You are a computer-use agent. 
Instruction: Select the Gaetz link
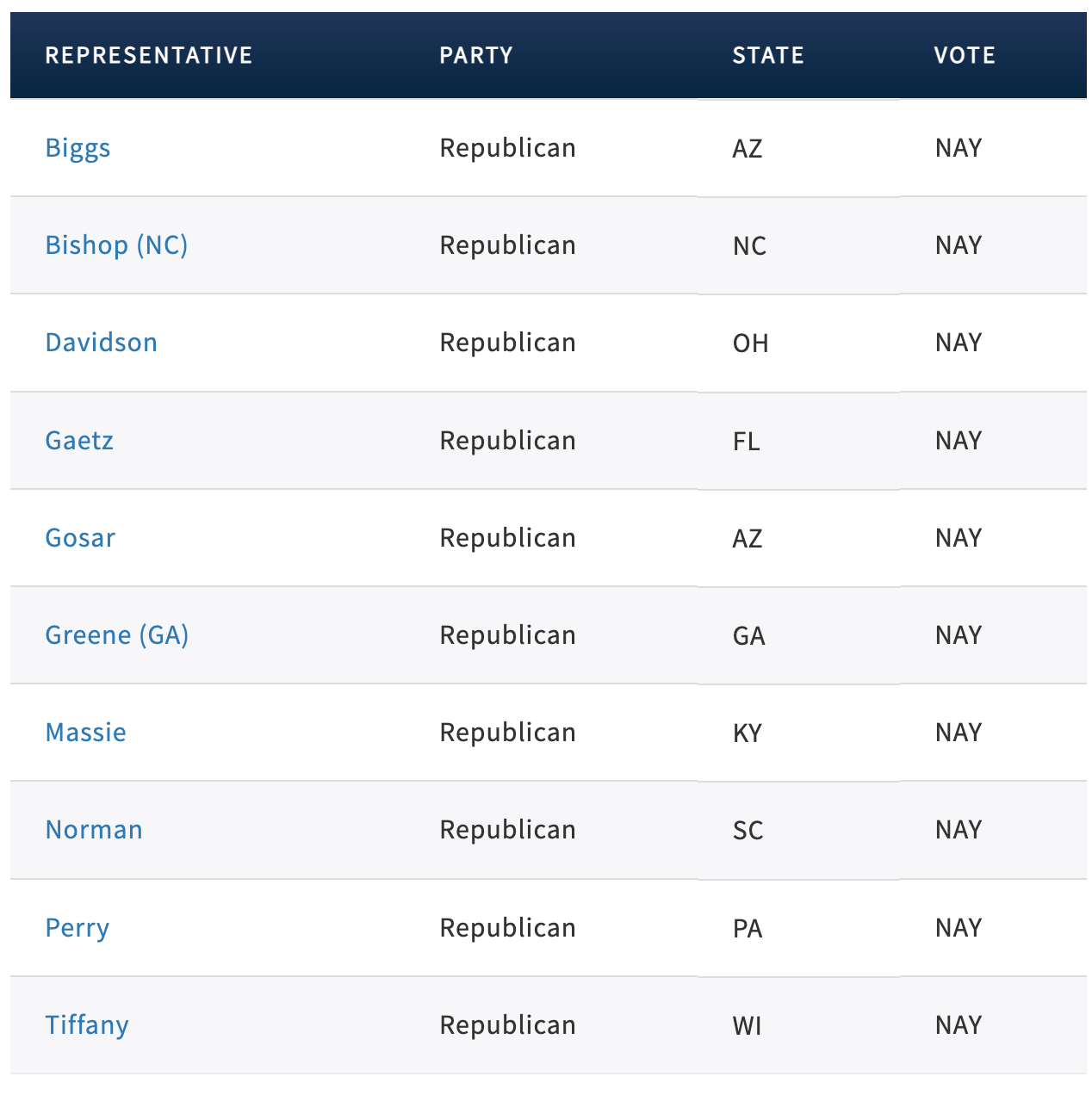pos(79,441)
